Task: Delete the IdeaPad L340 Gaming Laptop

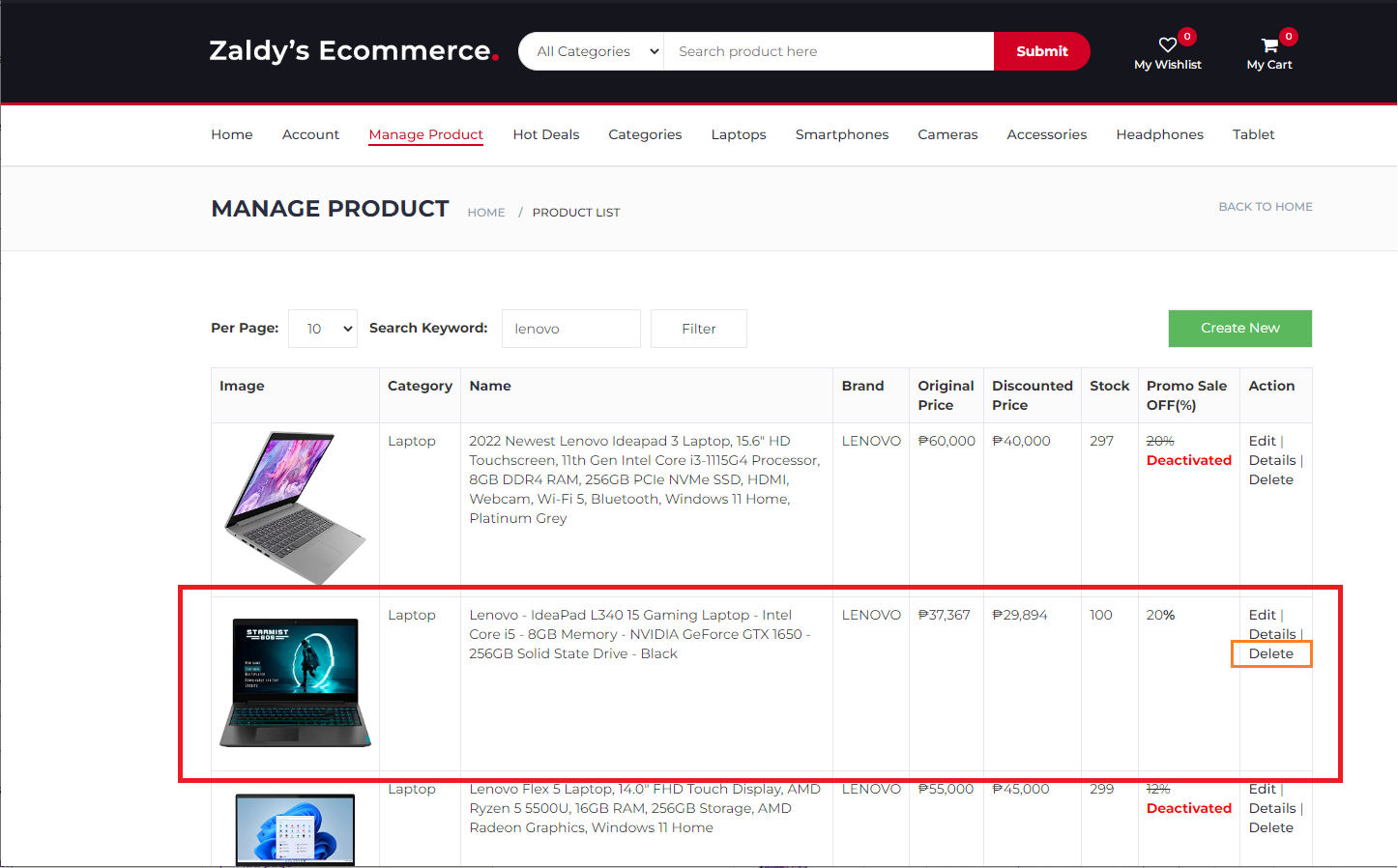Action: (x=1270, y=653)
